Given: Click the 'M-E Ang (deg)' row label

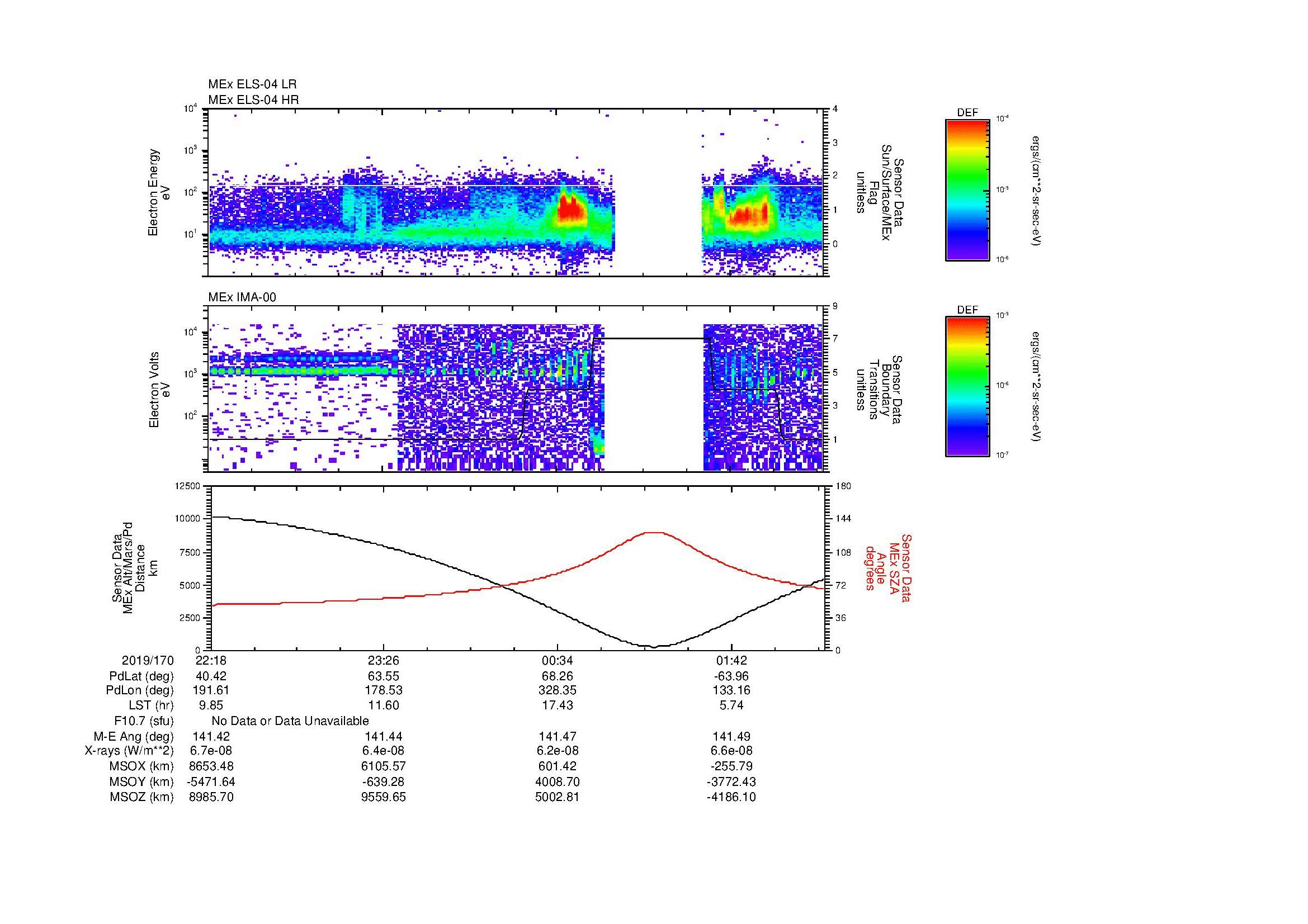Looking at the screenshot, I should coord(134,736).
